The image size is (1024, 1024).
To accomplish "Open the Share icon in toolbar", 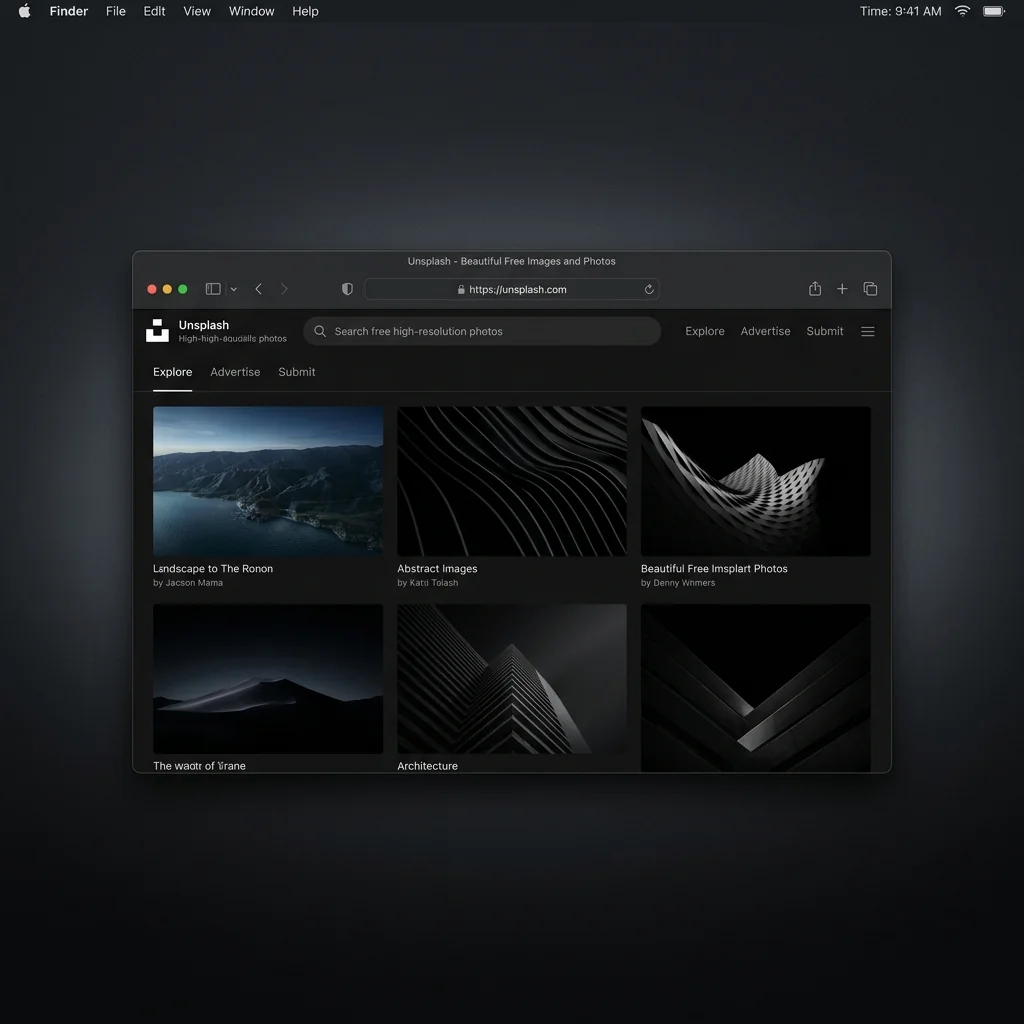I will point(814,289).
